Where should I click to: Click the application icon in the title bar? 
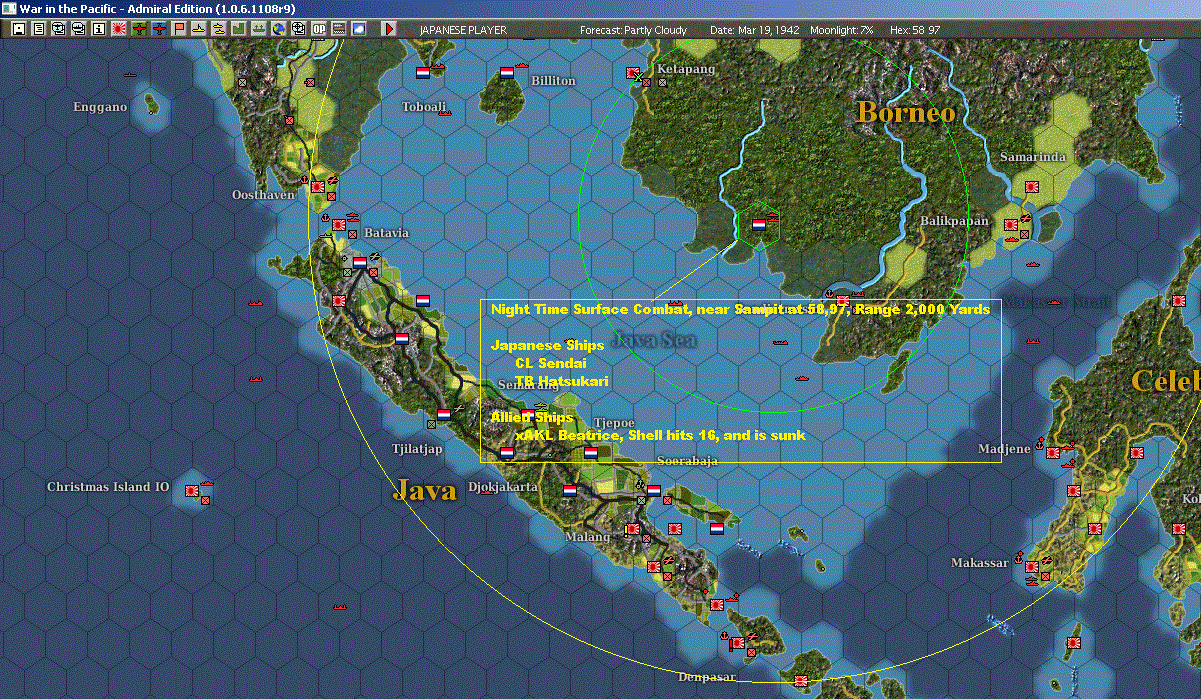9,8
